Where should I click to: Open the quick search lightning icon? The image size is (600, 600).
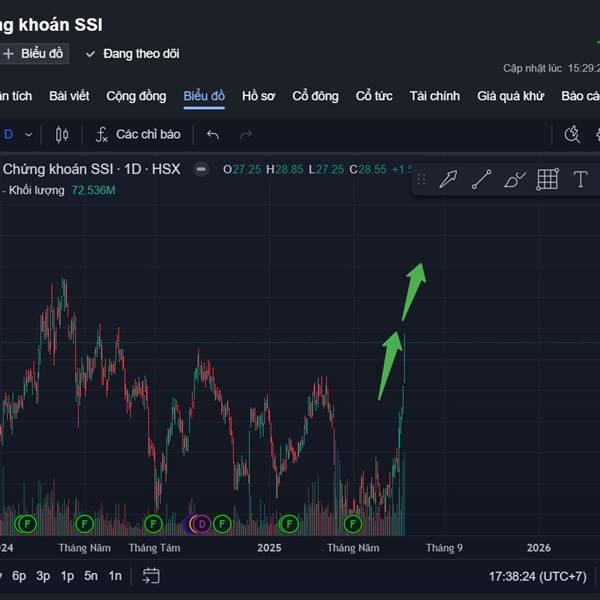572,135
